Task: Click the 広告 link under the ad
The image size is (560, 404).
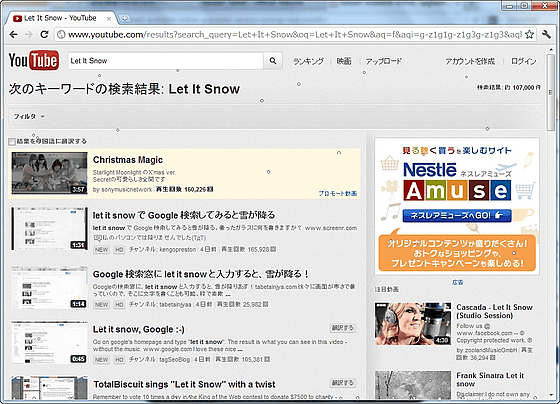Action: (458, 283)
